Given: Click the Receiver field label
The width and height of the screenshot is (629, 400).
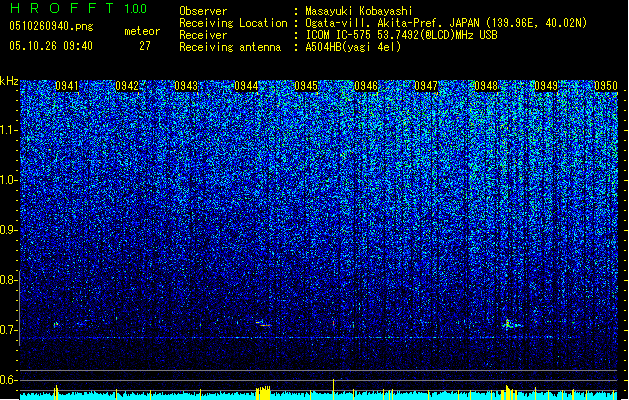Looking at the screenshot, I should 203,35.
